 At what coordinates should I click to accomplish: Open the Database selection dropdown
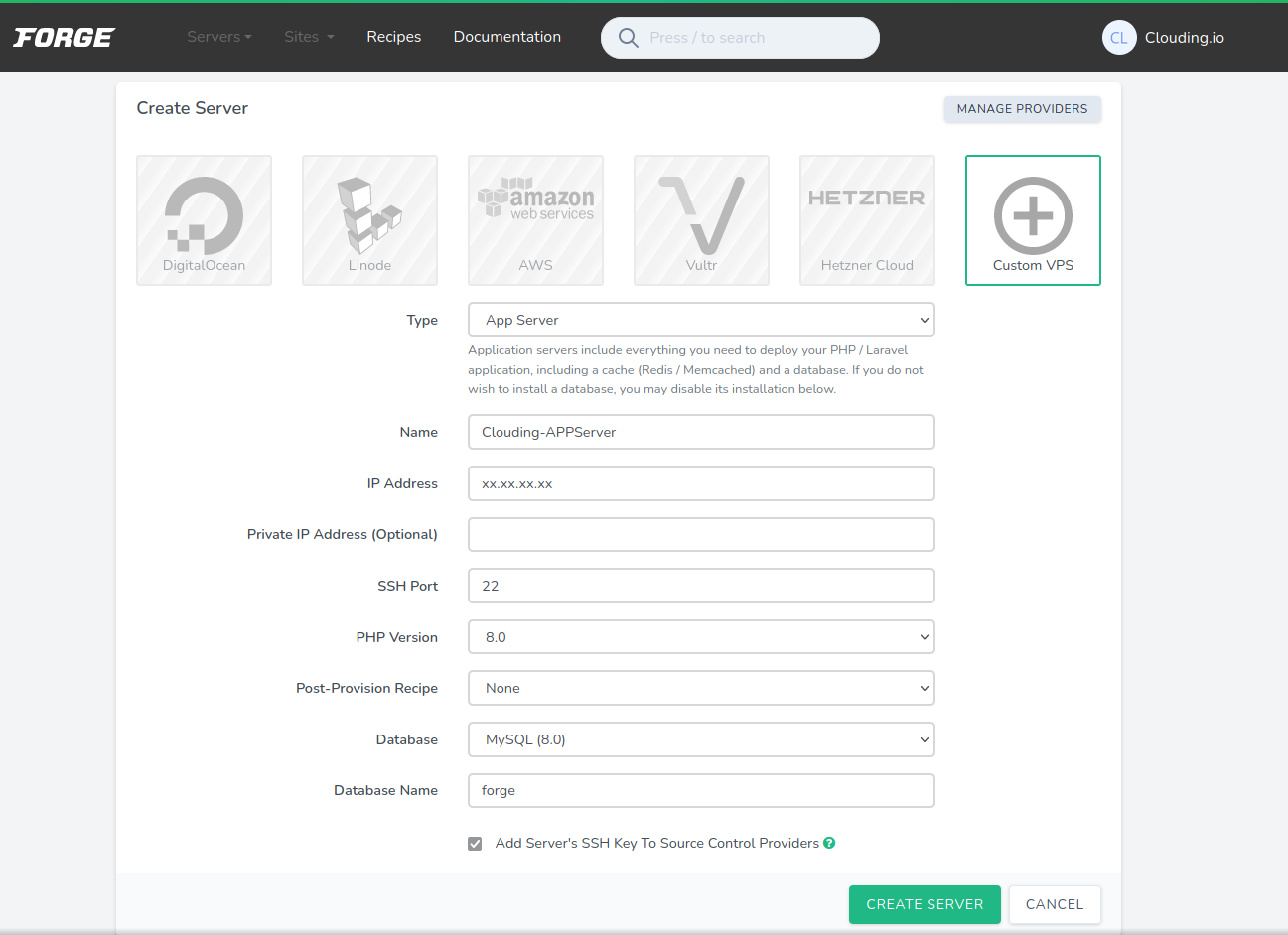pos(701,739)
